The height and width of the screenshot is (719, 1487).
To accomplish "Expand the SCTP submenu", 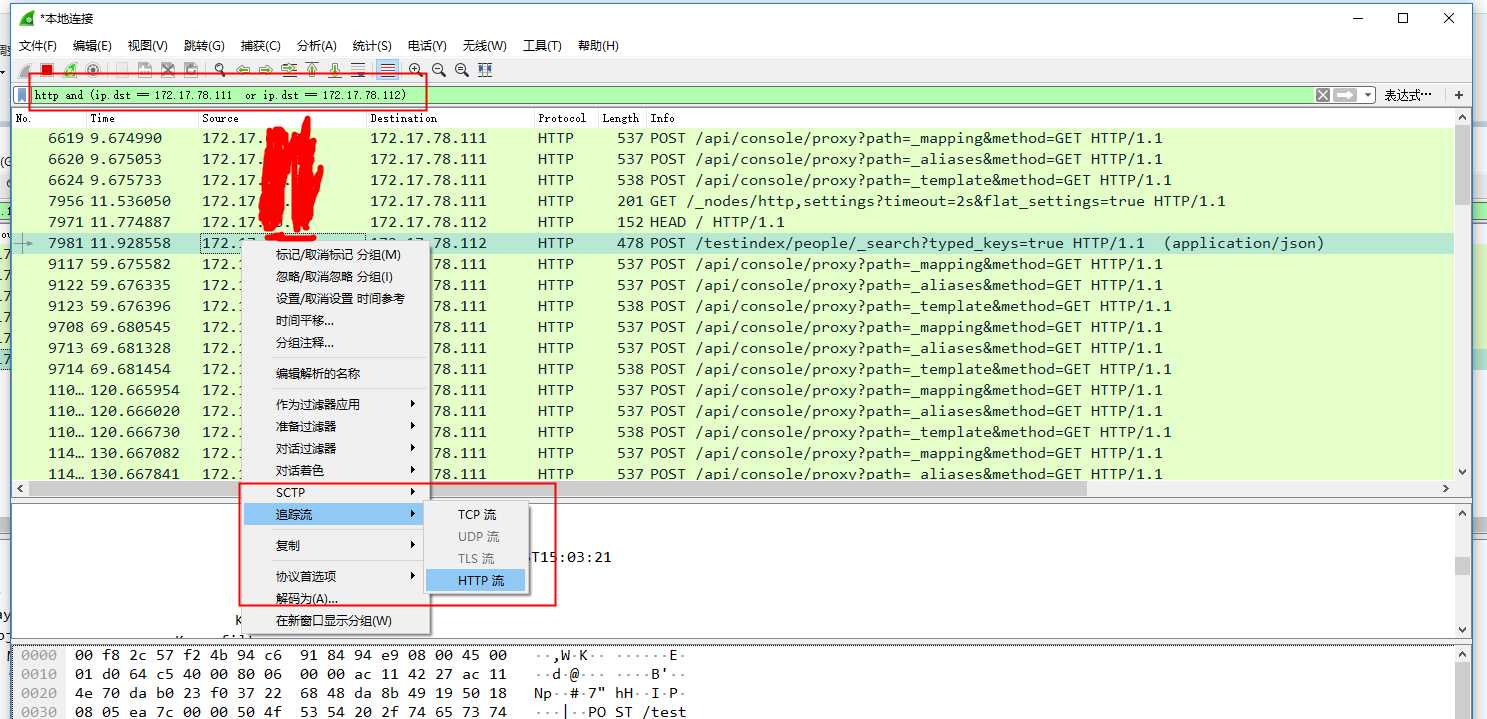I will [337, 493].
